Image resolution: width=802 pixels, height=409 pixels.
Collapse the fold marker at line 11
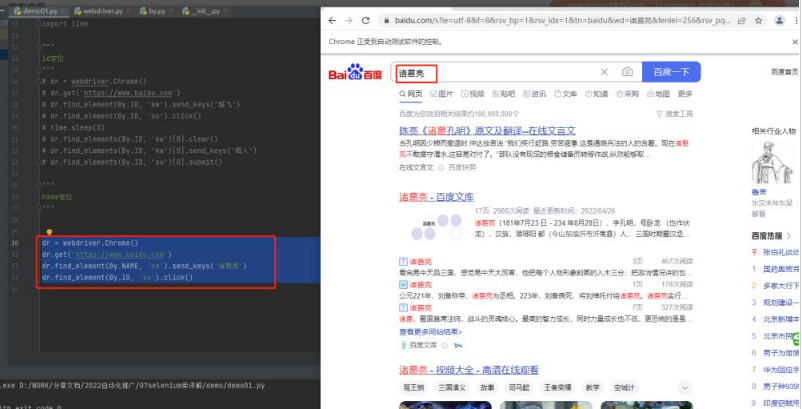[x=39, y=24]
